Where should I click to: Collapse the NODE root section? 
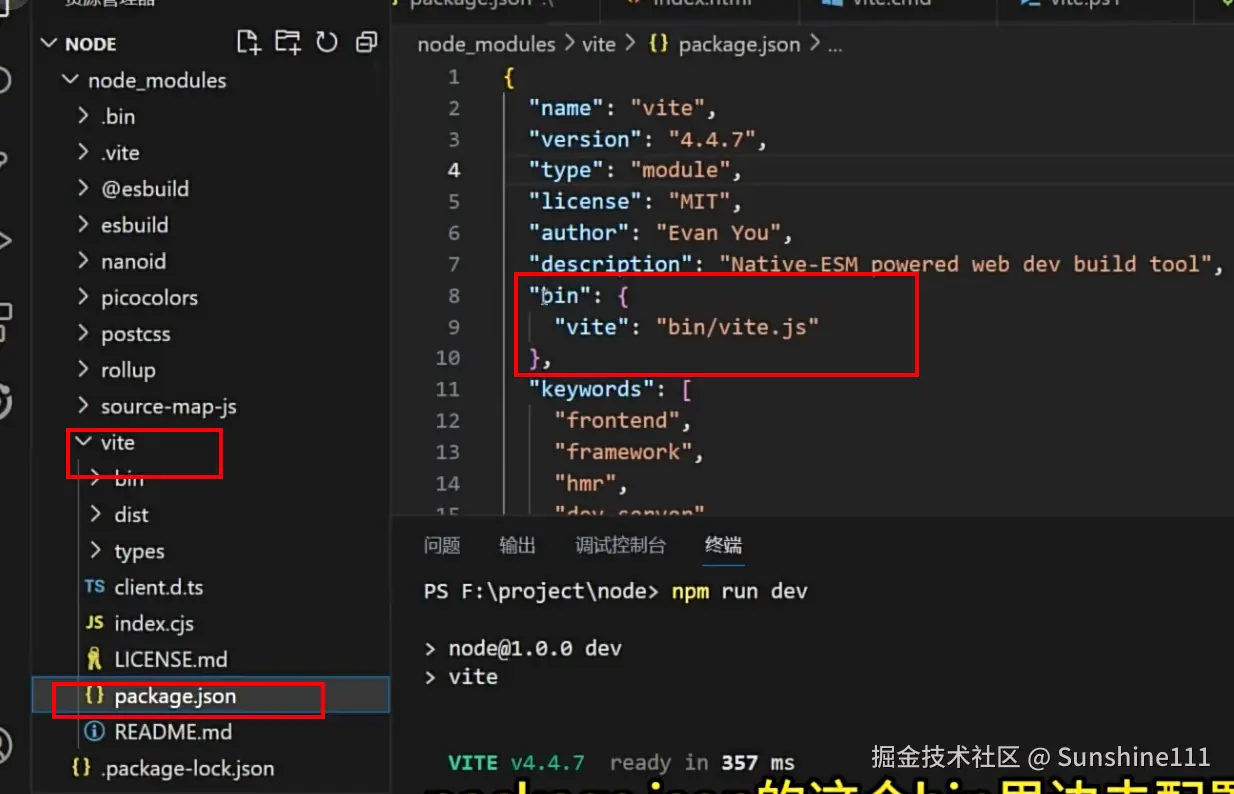pos(48,44)
